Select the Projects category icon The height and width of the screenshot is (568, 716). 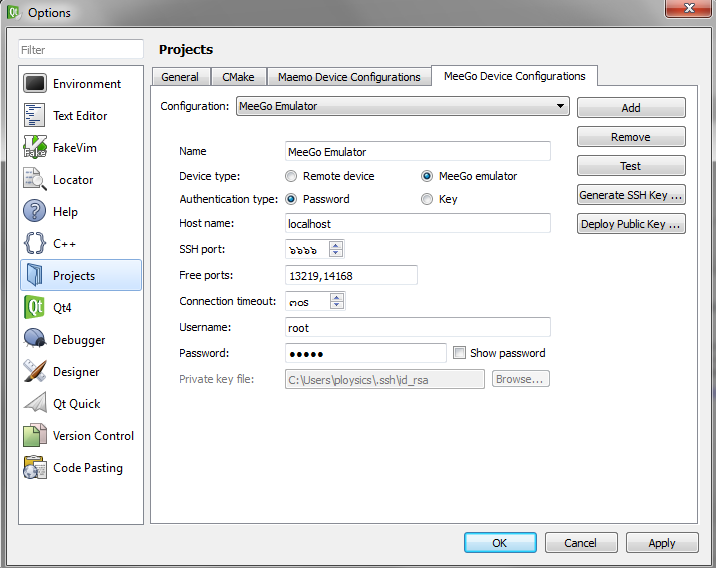(x=35, y=275)
